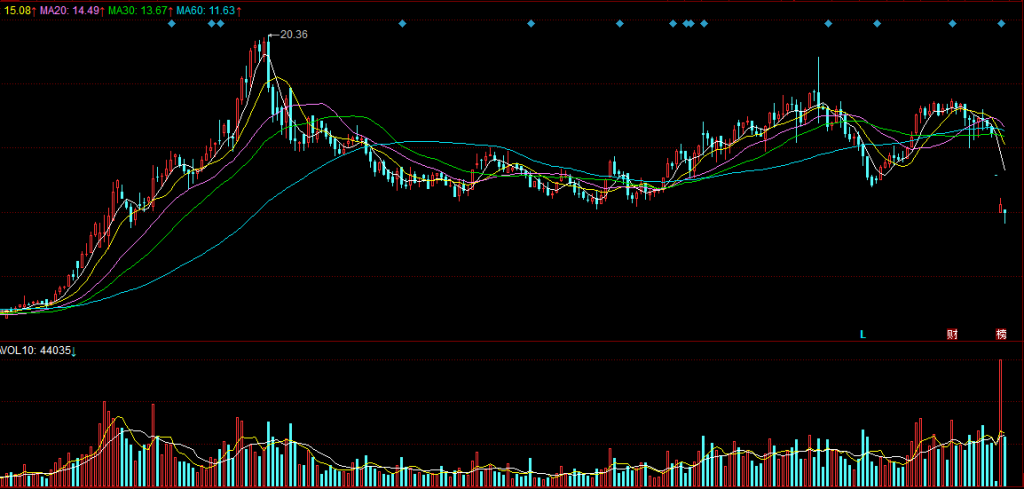Open the cyan L marker on the chart
Screen dimensions: 1024x489
point(862,334)
